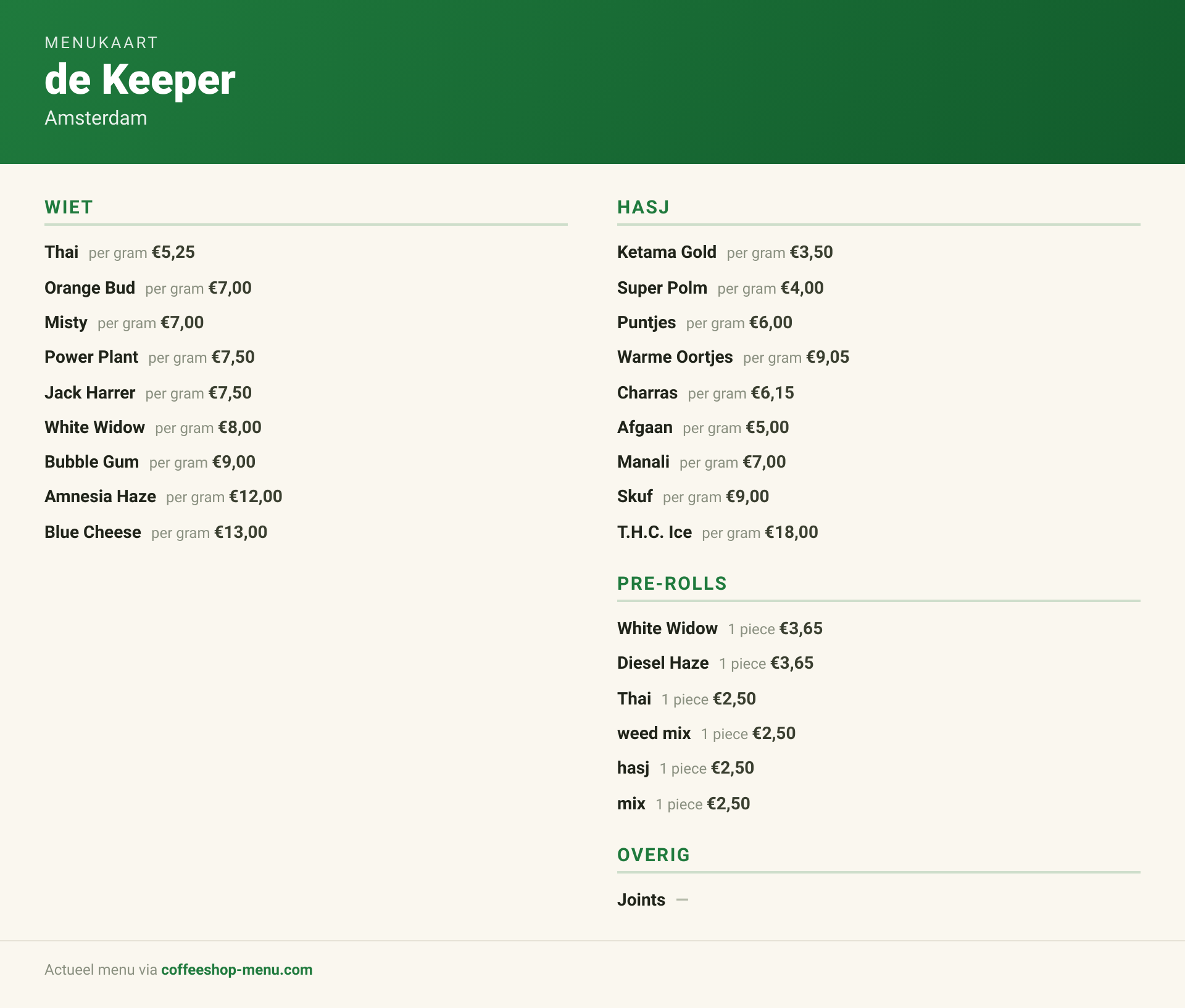Click the €18,00 price
The image size is (1185, 1008).
(x=791, y=532)
